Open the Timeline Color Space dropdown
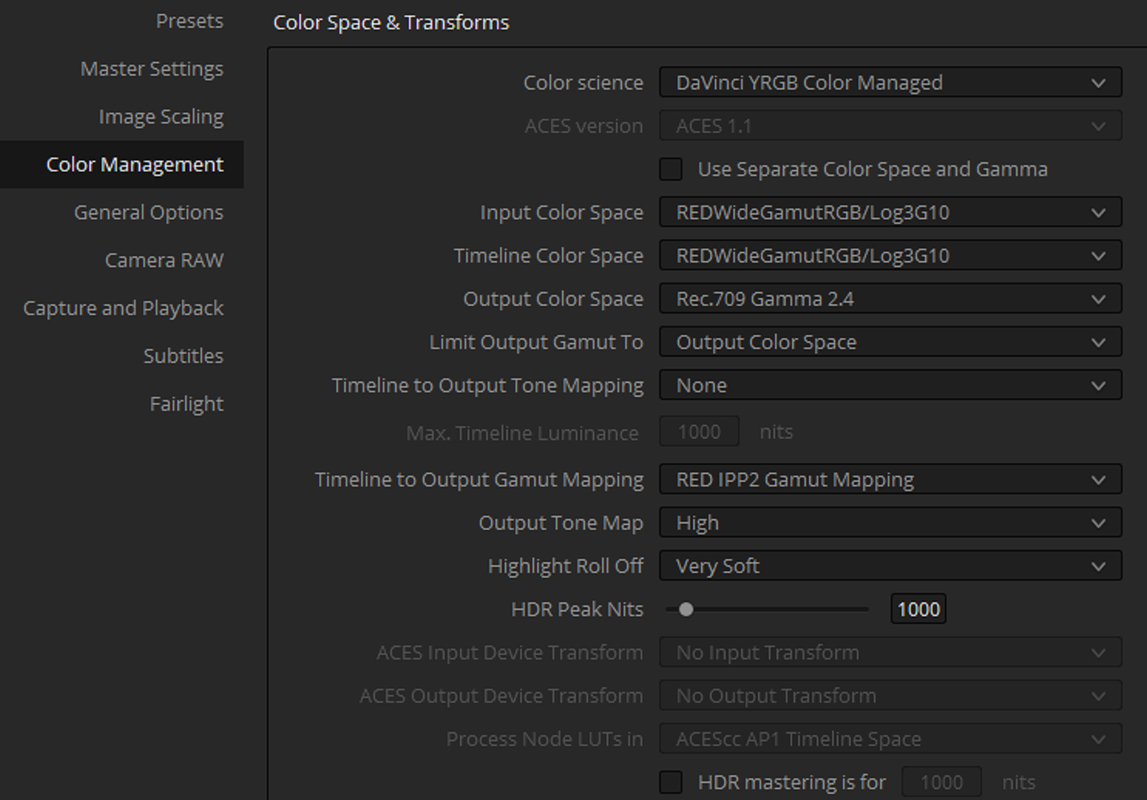Viewport: 1147px width, 800px height. (x=890, y=256)
